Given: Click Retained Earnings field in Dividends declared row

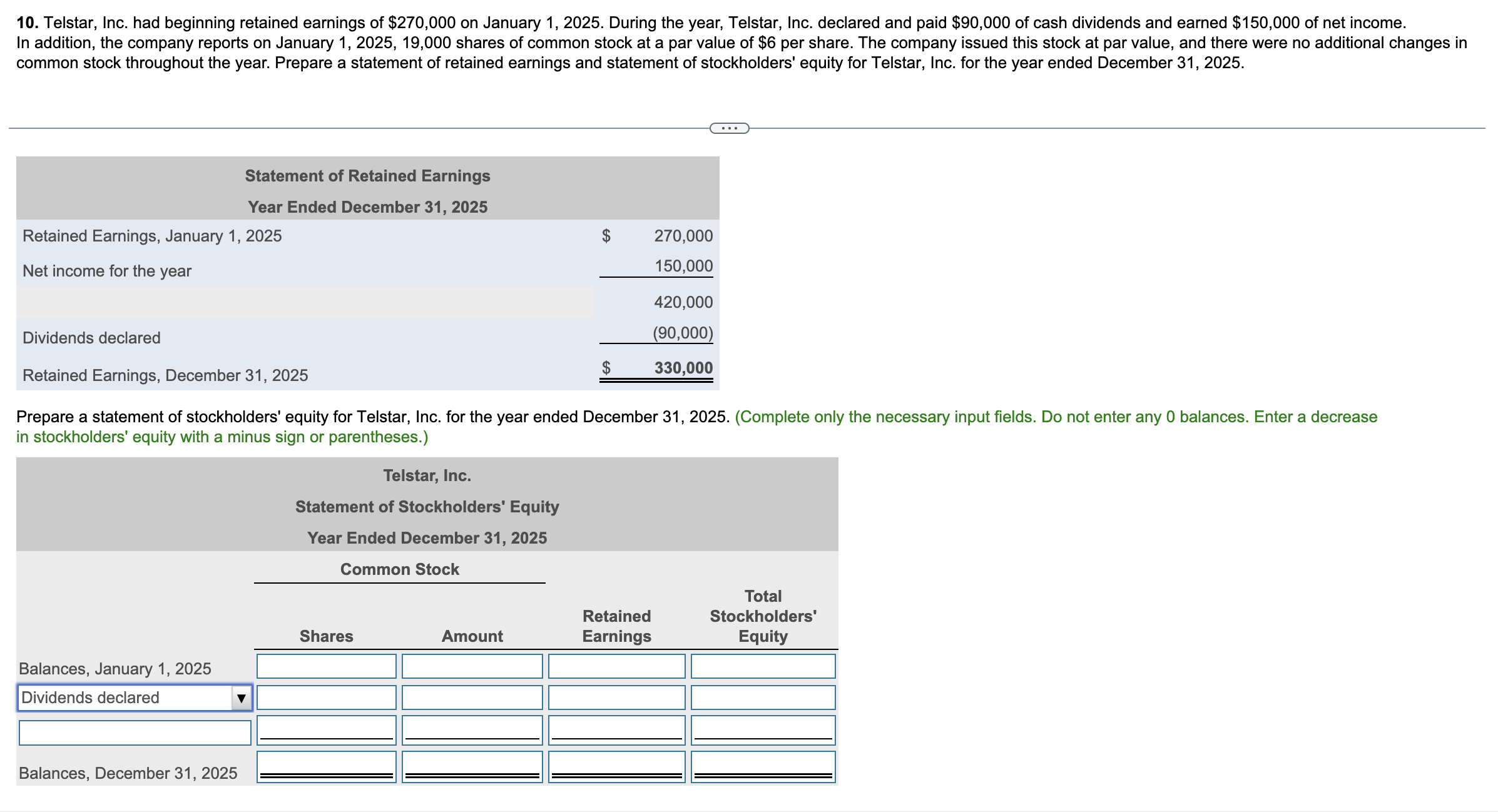Looking at the screenshot, I should (x=616, y=698).
